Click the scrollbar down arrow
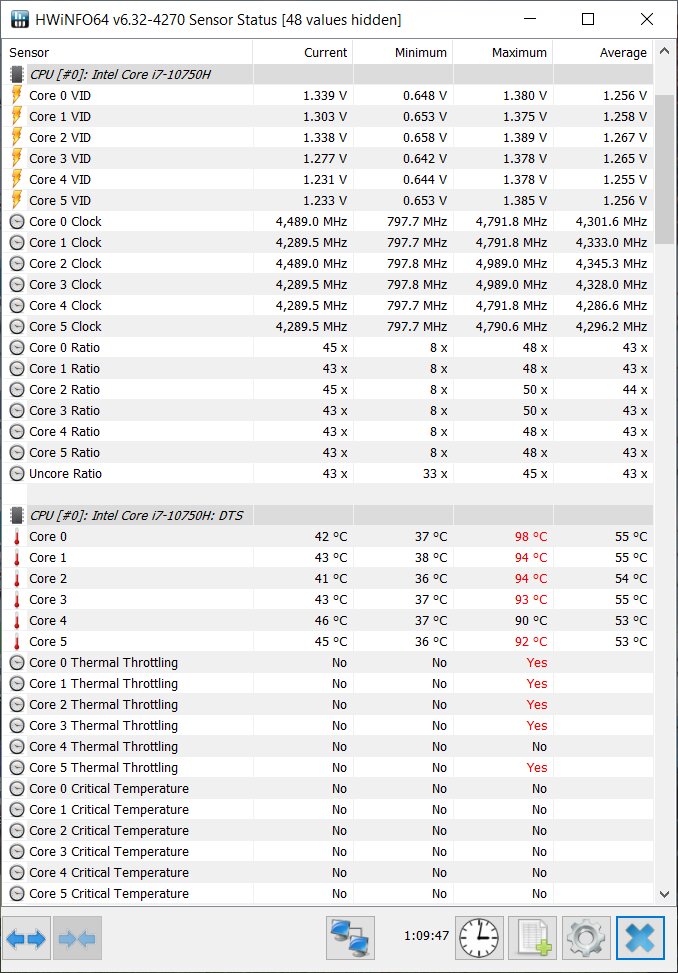This screenshot has height=973, width=678. pos(664,894)
